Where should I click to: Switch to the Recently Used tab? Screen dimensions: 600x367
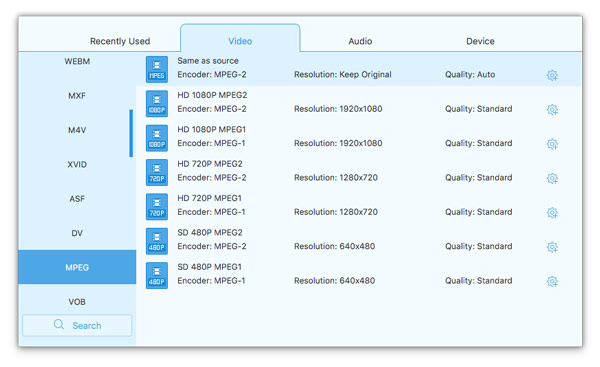[x=120, y=41]
